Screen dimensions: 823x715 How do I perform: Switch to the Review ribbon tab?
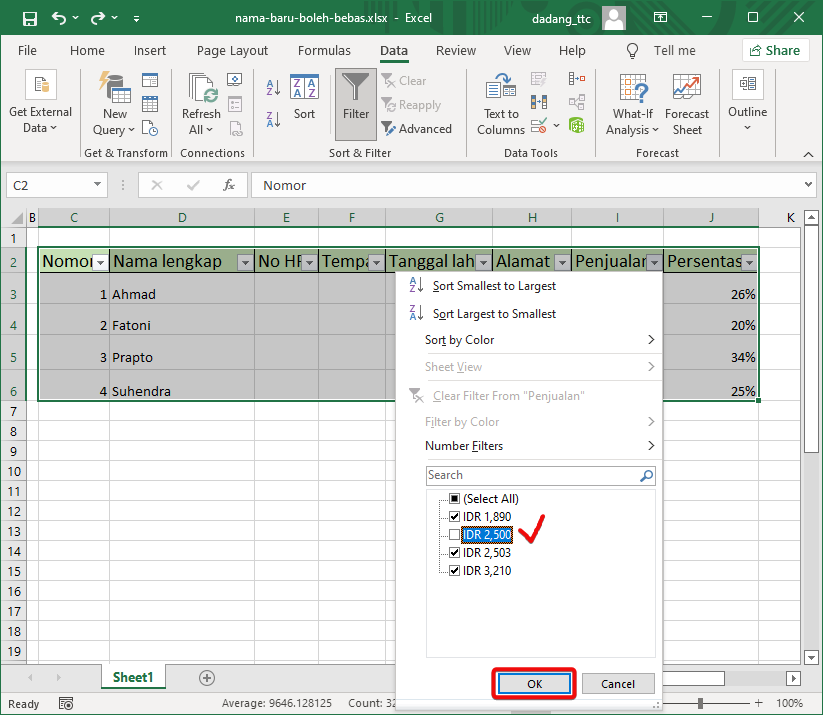pyautogui.click(x=455, y=50)
